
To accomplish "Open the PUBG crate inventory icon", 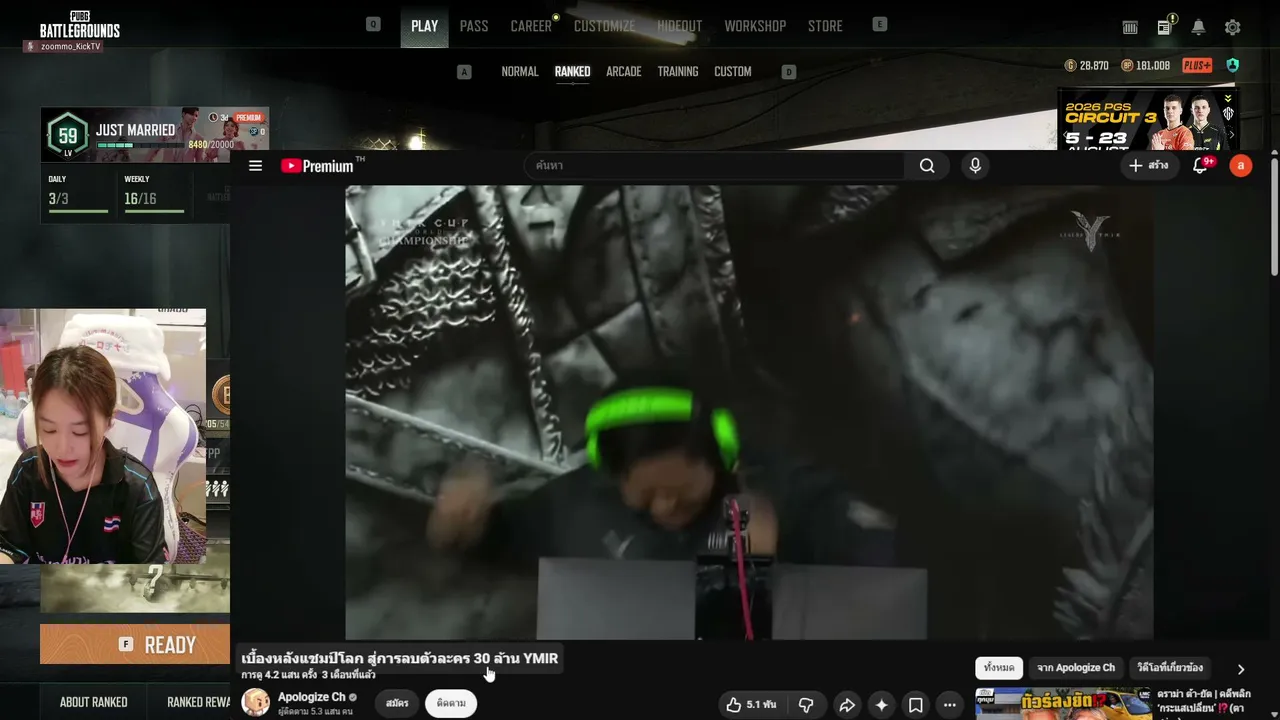I will (x=1130, y=28).
